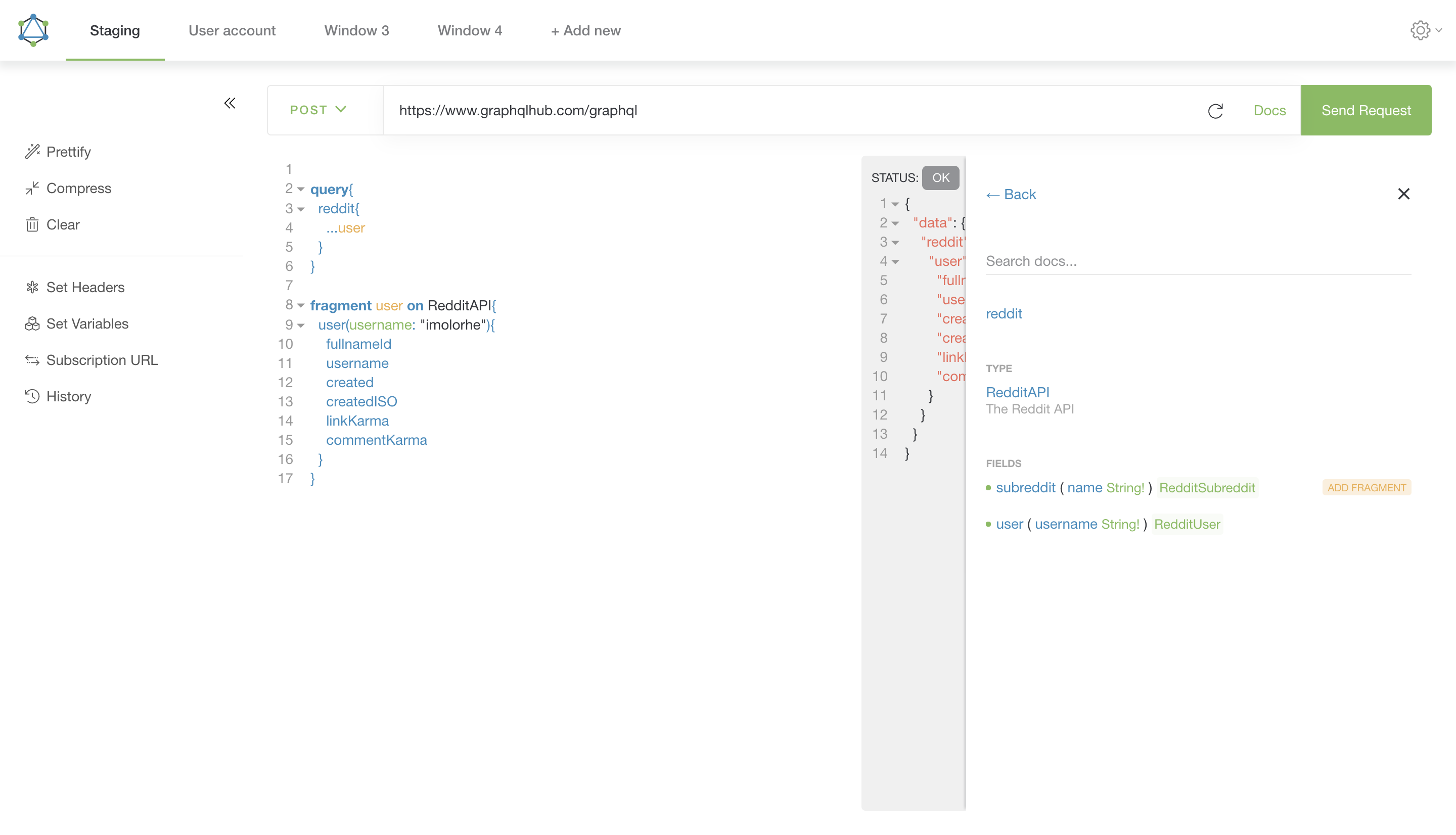
Task: Click the Subscription URL icon
Action: pos(33,359)
